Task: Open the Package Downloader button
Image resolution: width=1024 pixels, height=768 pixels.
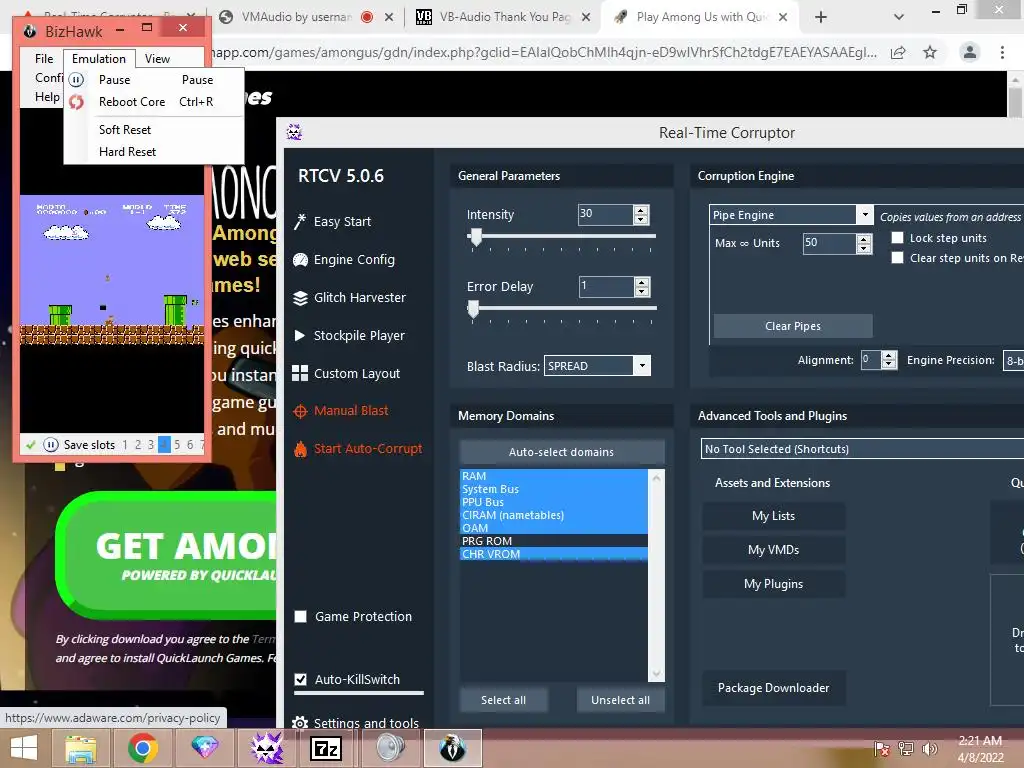Action: pos(773,688)
